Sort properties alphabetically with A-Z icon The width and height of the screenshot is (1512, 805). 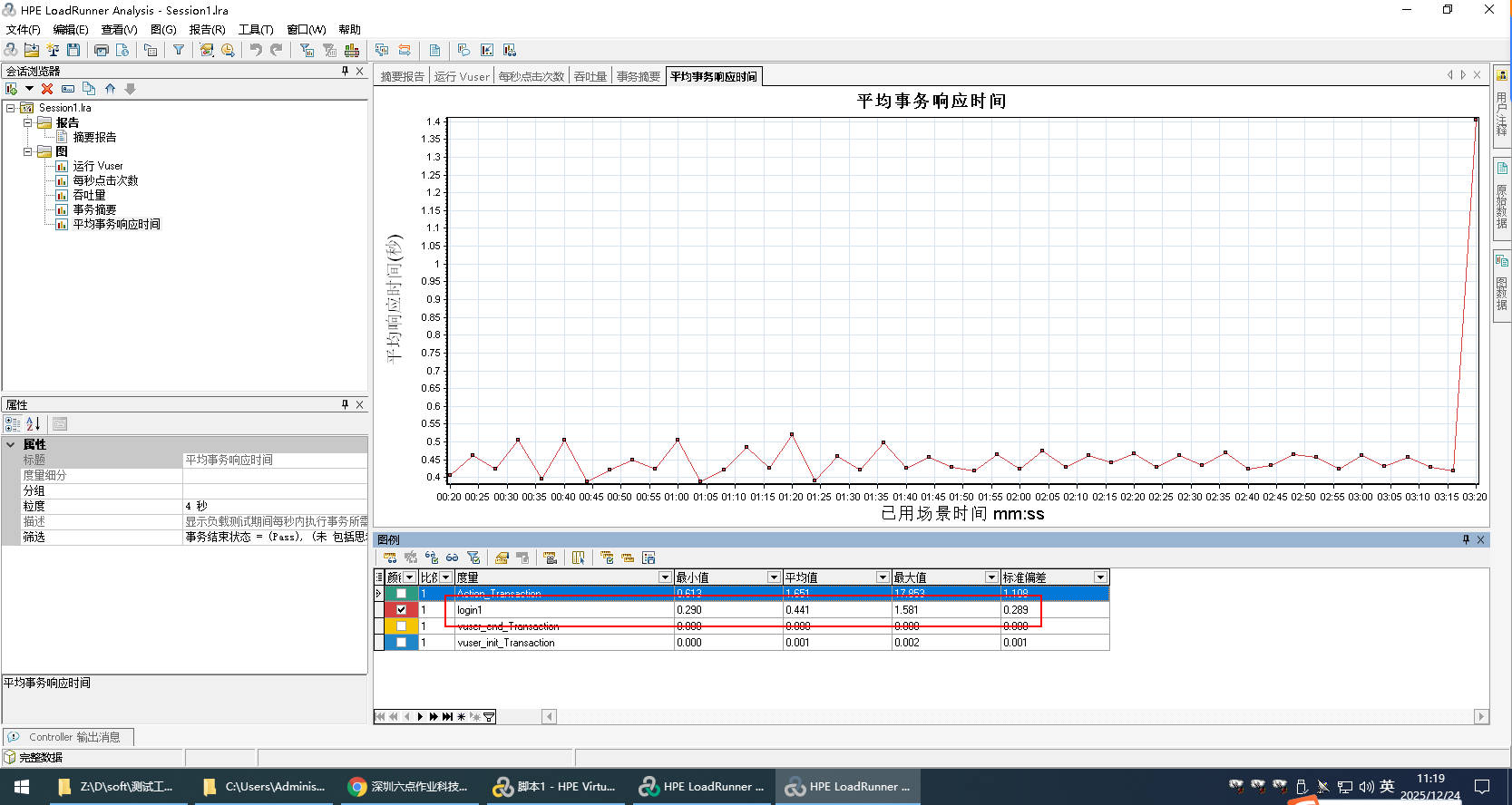pos(34,423)
